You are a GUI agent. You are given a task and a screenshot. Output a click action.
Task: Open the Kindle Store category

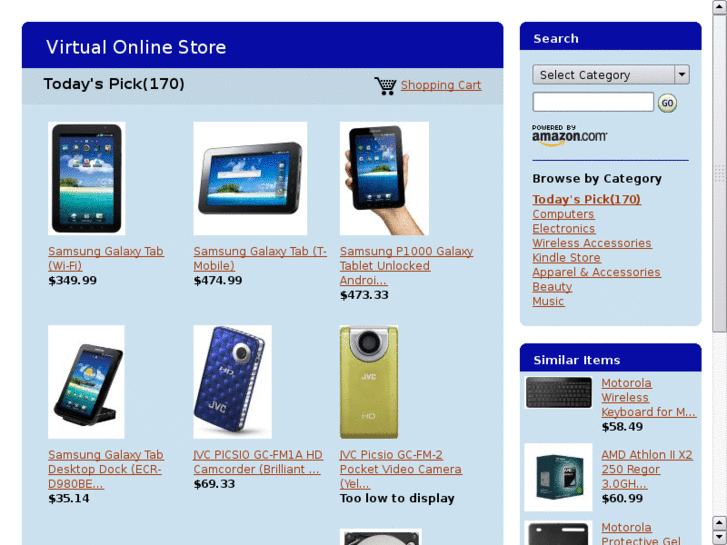point(566,258)
